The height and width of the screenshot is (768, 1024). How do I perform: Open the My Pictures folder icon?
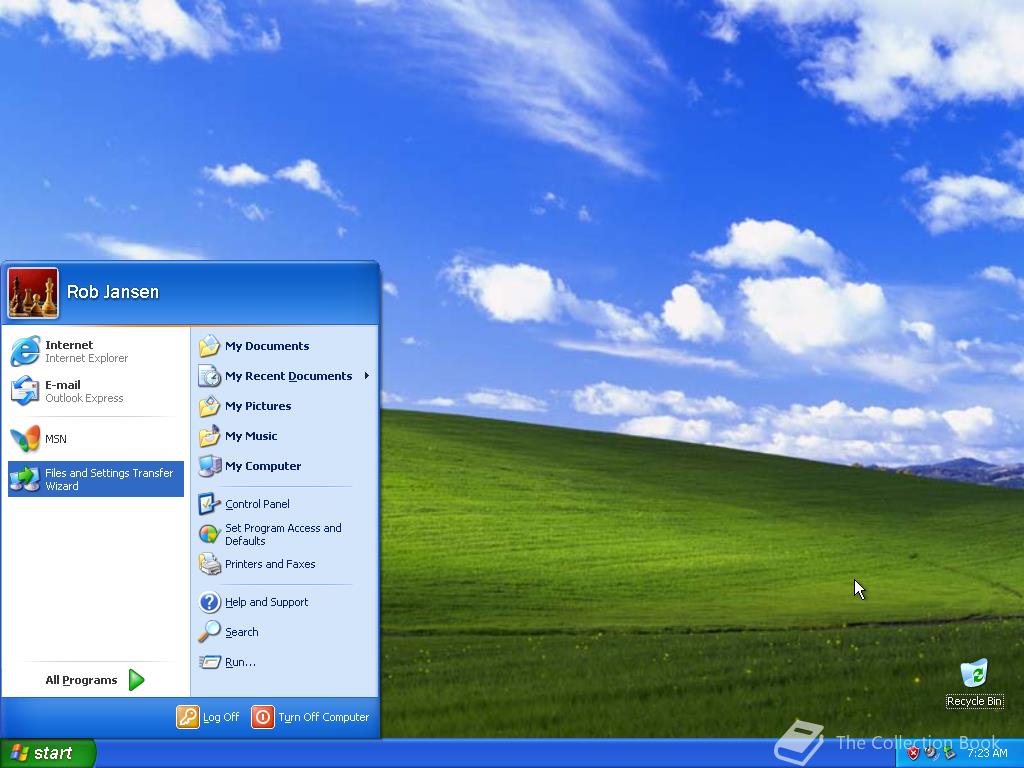(x=210, y=406)
